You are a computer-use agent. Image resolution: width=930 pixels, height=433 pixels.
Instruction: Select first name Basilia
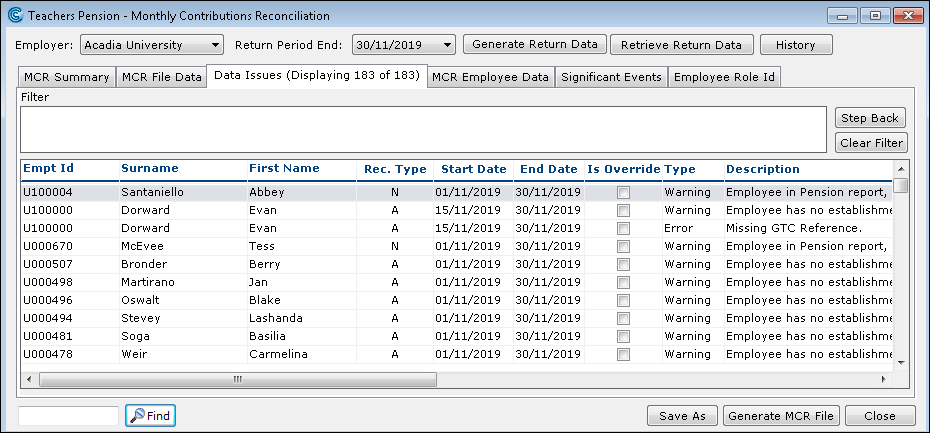(x=301, y=336)
